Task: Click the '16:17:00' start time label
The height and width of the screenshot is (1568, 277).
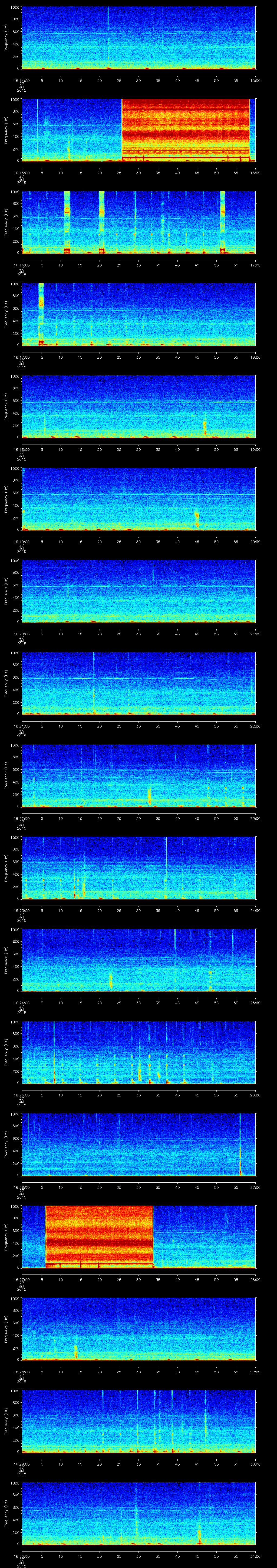Action: (x=21, y=357)
